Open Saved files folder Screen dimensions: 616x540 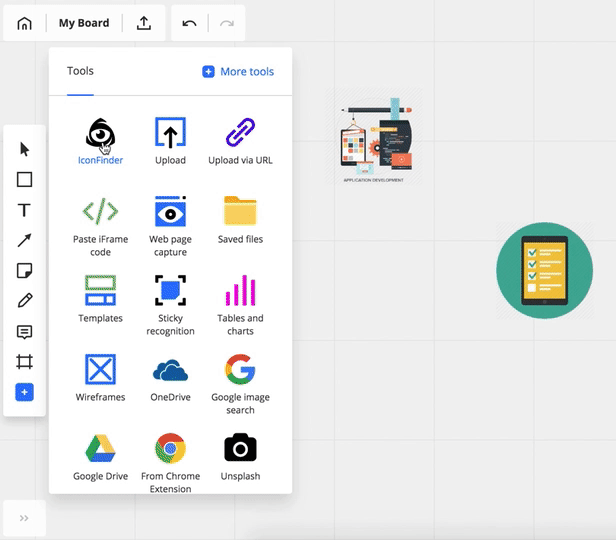(x=240, y=213)
